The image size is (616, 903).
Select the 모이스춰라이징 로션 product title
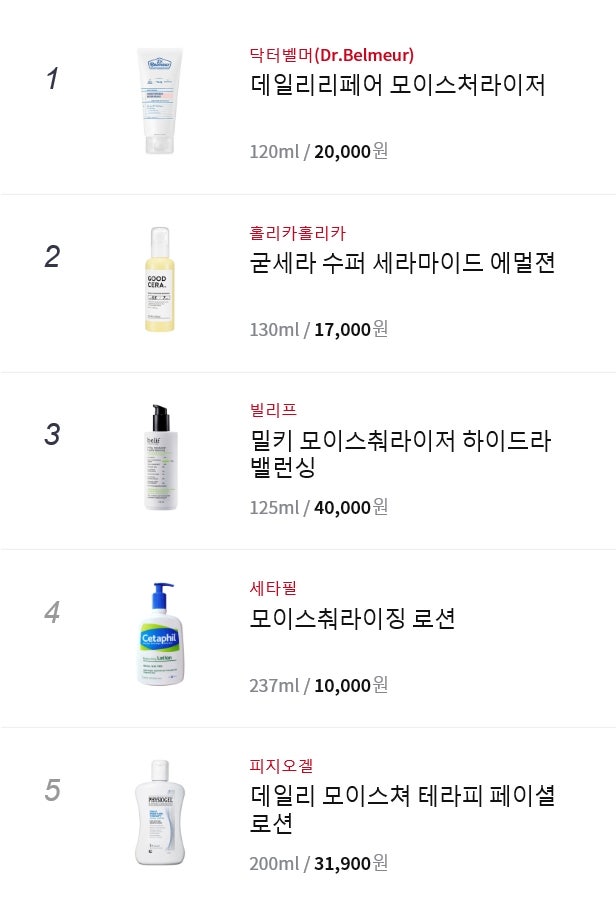352,619
